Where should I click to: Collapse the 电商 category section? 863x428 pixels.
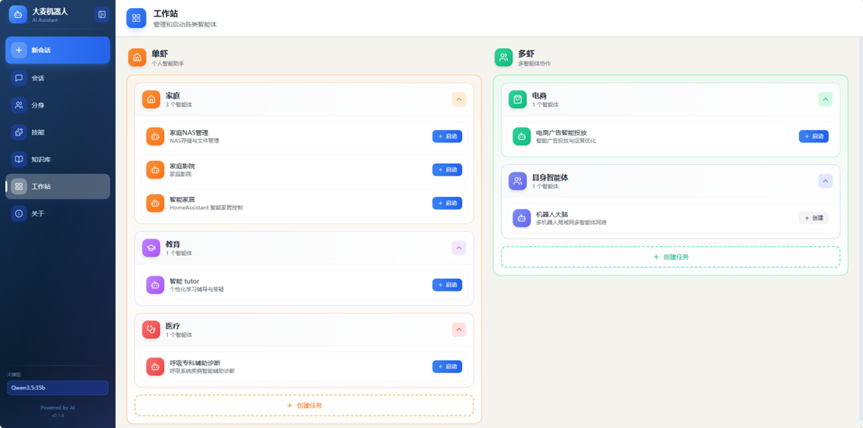point(825,99)
